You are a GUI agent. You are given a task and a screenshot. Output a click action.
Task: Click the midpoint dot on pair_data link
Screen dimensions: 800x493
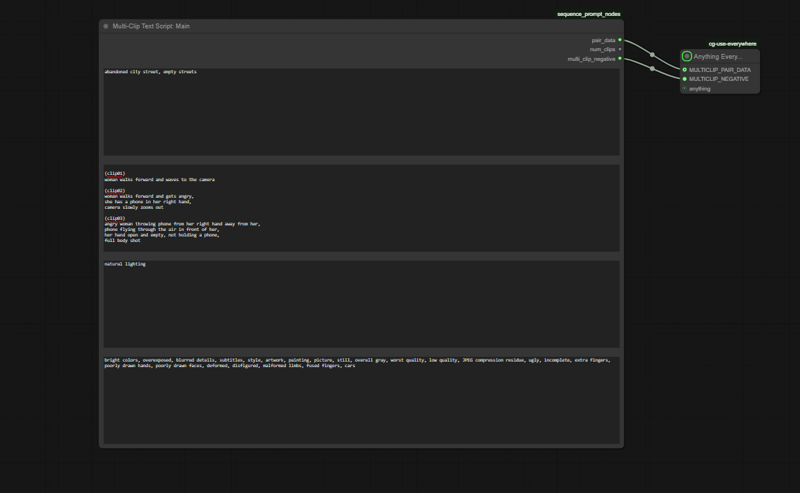click(x=652, y=55)
